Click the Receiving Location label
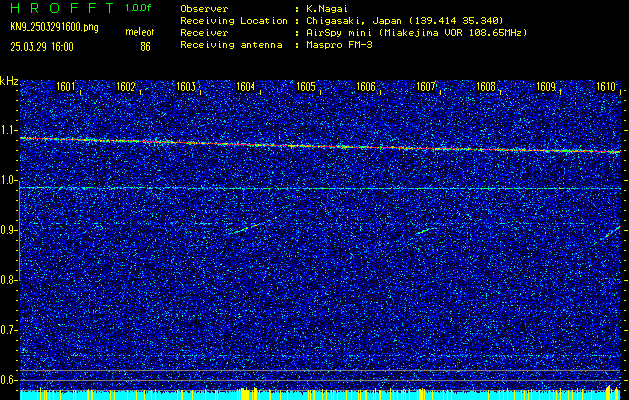The height and width of the screenshot is (400, 629). pyautogui.click(x=234, y=21)
